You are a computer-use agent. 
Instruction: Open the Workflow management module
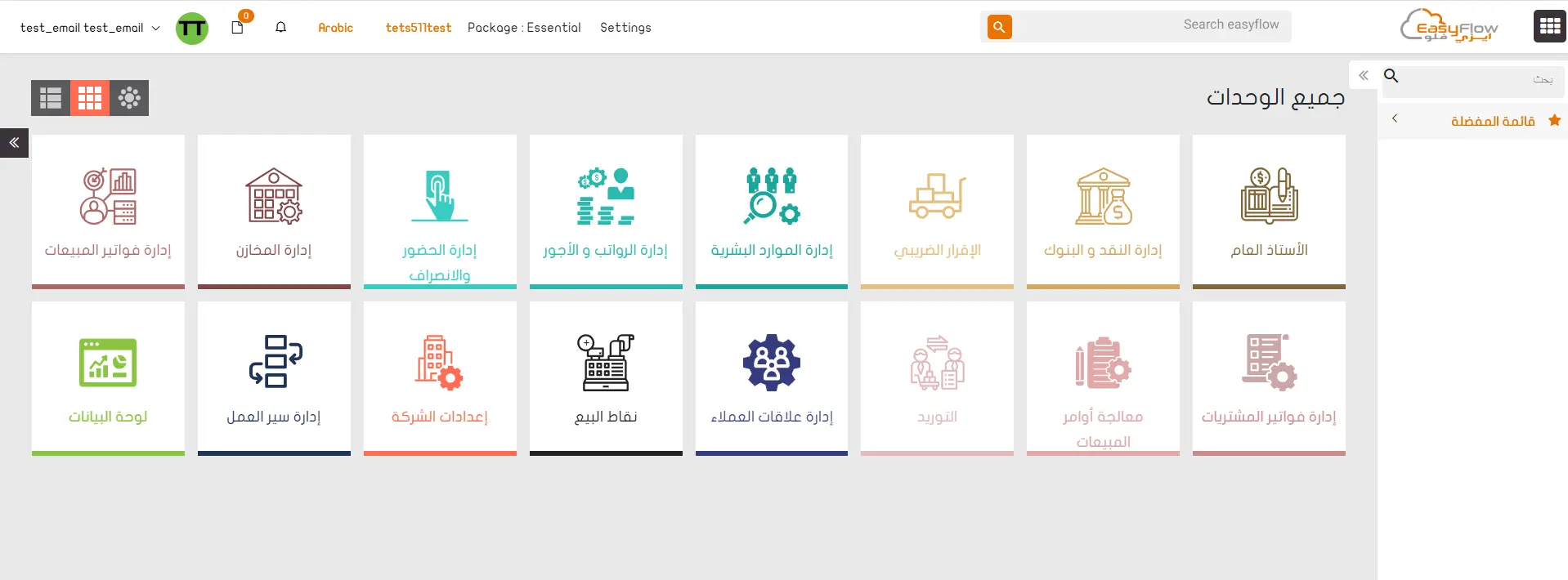[274, 377]
